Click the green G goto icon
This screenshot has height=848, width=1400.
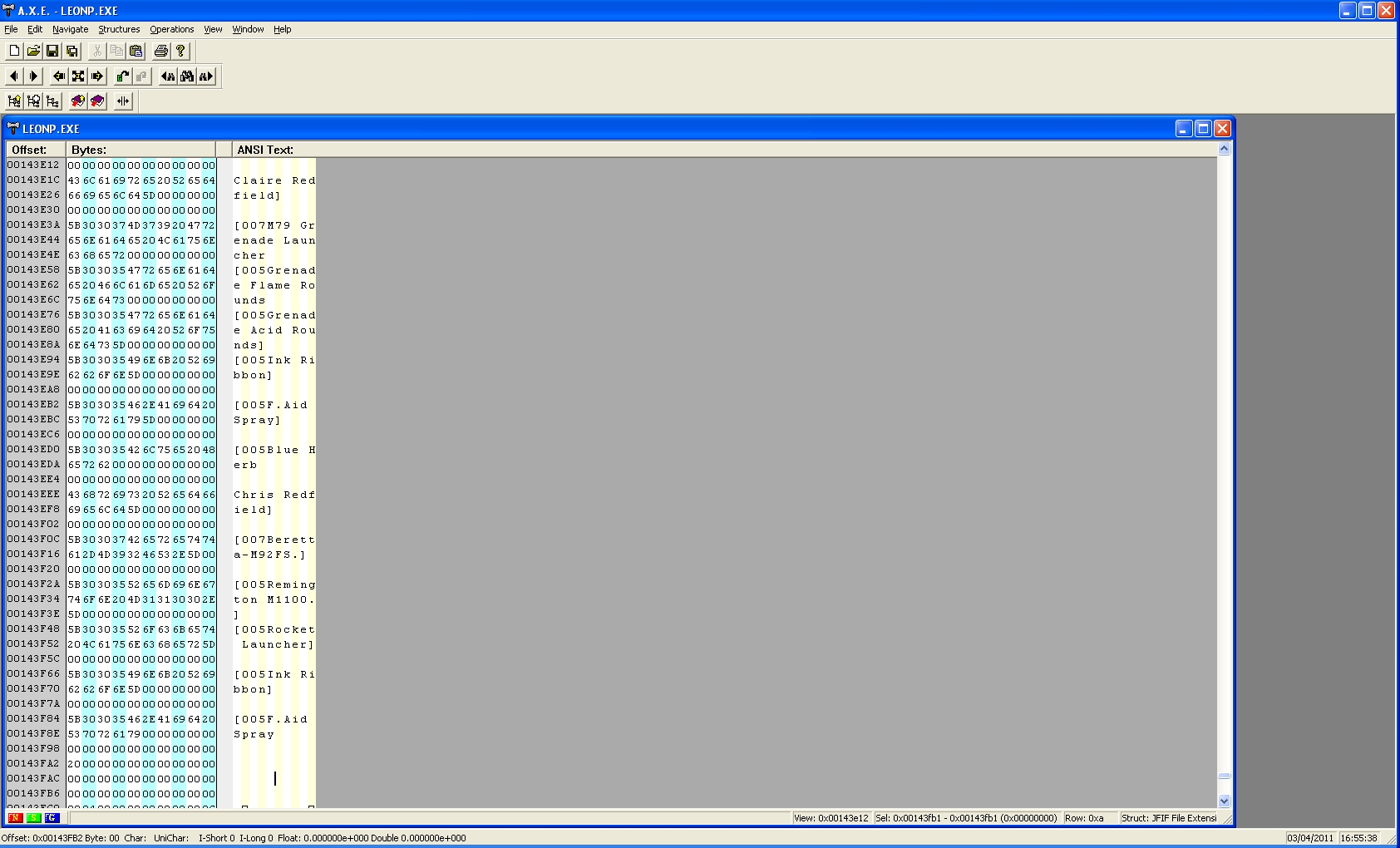click(122, 76)
